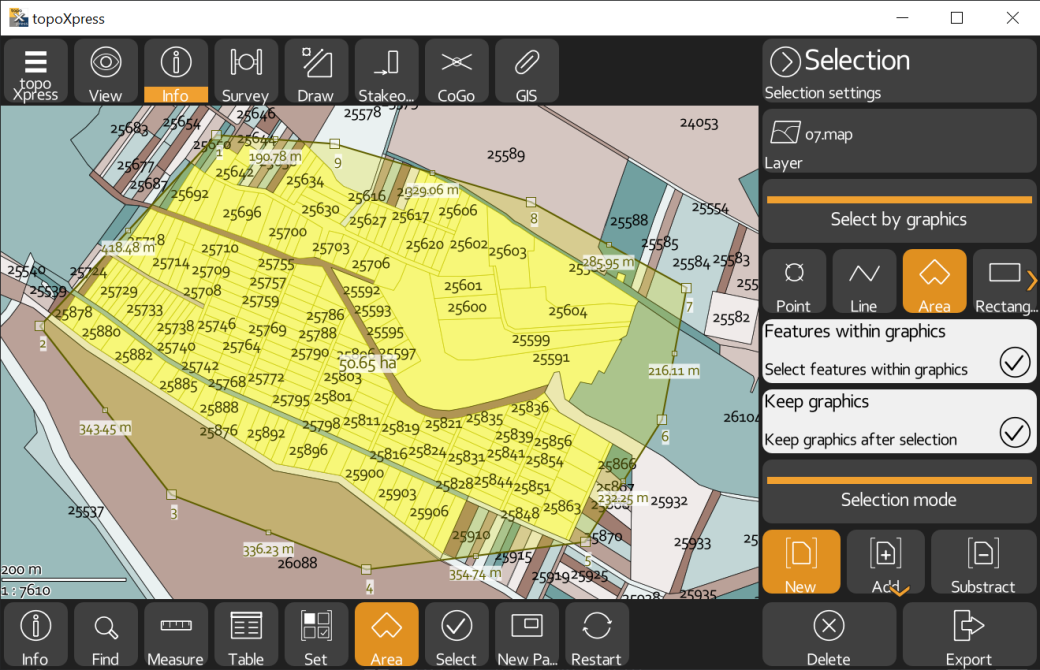Open the Find magnifier tool
Screen dimensions: 1040x670
(x=105, y=634)
